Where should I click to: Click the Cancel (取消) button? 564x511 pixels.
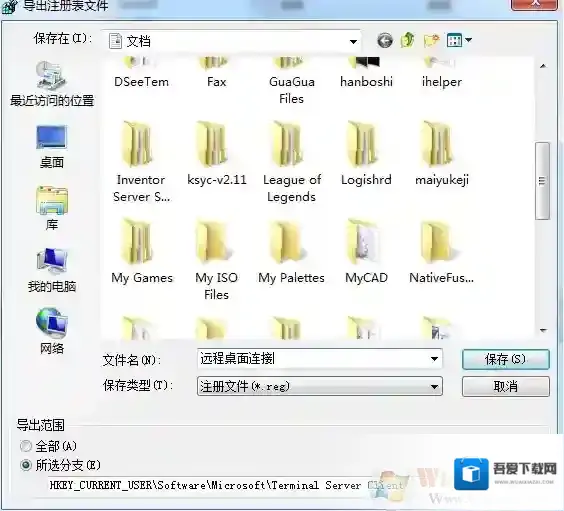tap(505, 387)
